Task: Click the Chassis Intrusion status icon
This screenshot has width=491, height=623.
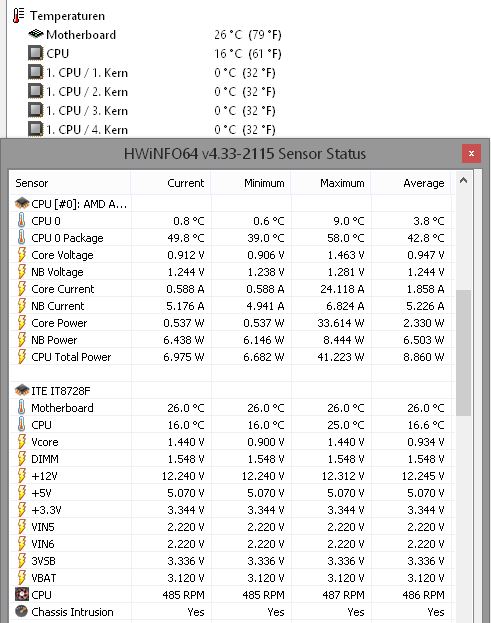Action: [x=22, y=611]
